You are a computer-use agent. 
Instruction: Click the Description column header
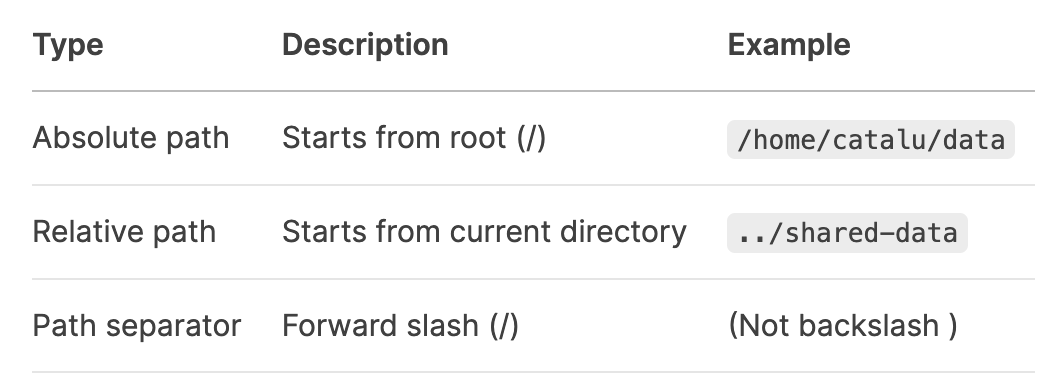(365, 45)
